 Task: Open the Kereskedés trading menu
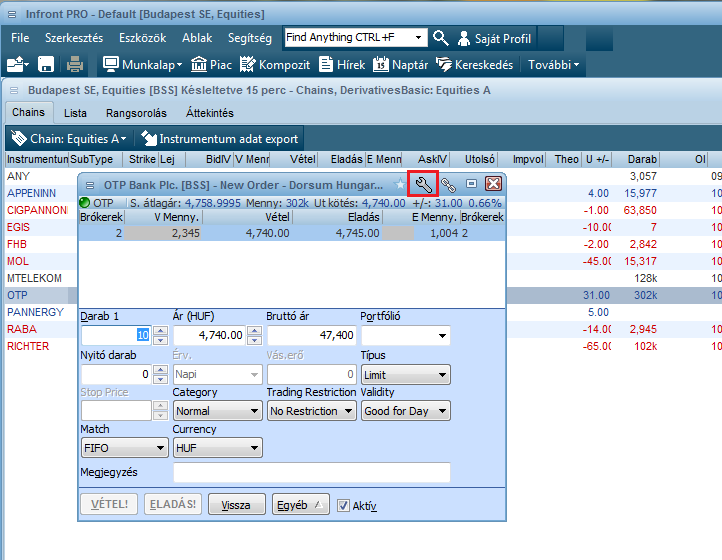point(474,65)
